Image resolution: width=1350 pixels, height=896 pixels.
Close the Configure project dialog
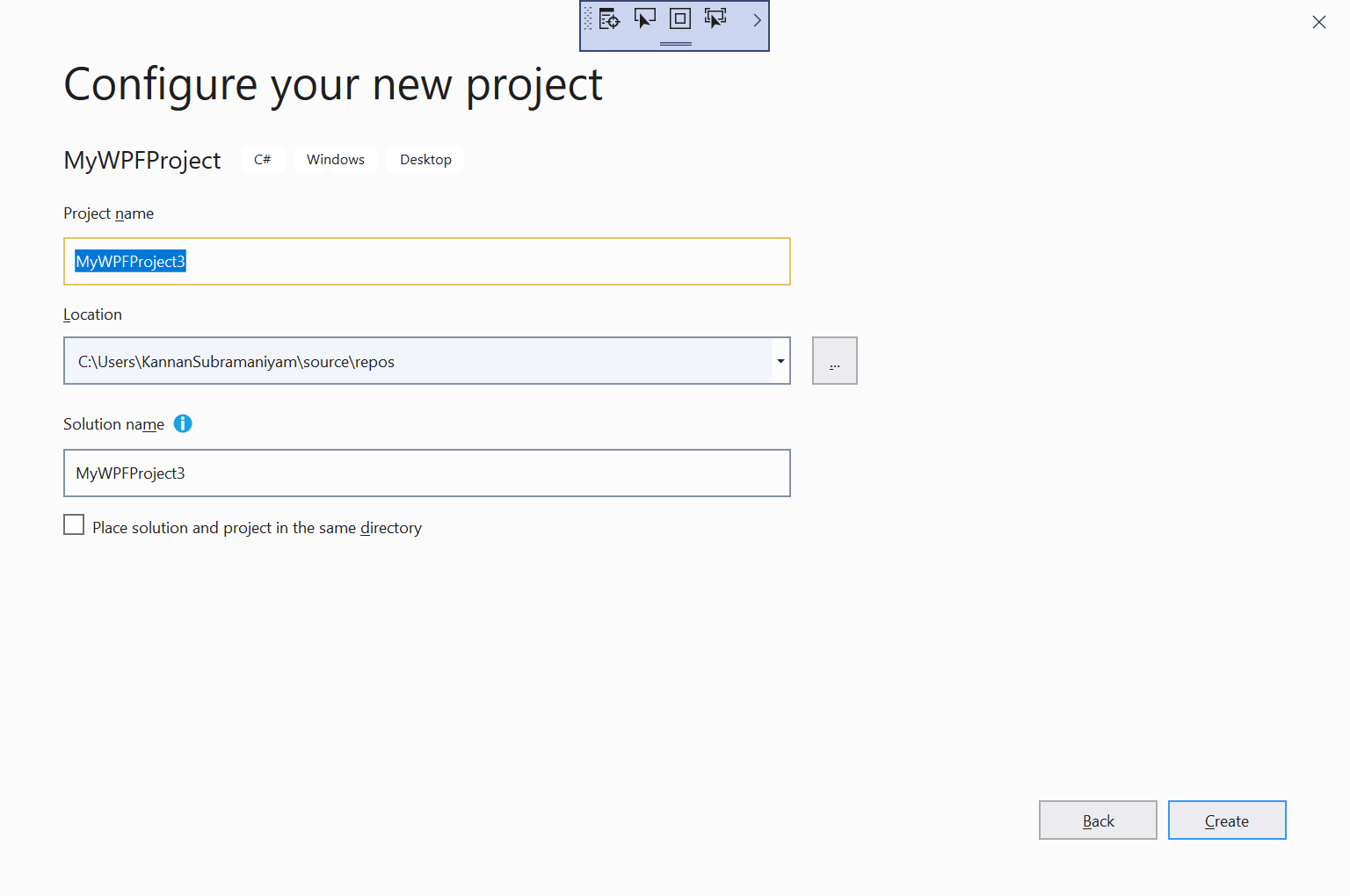[1318, 22]
